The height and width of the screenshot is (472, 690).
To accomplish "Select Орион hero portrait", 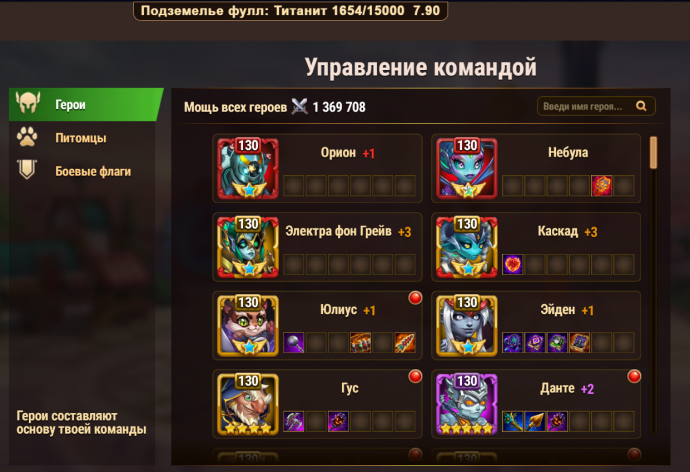I will [x=248, y=168].
